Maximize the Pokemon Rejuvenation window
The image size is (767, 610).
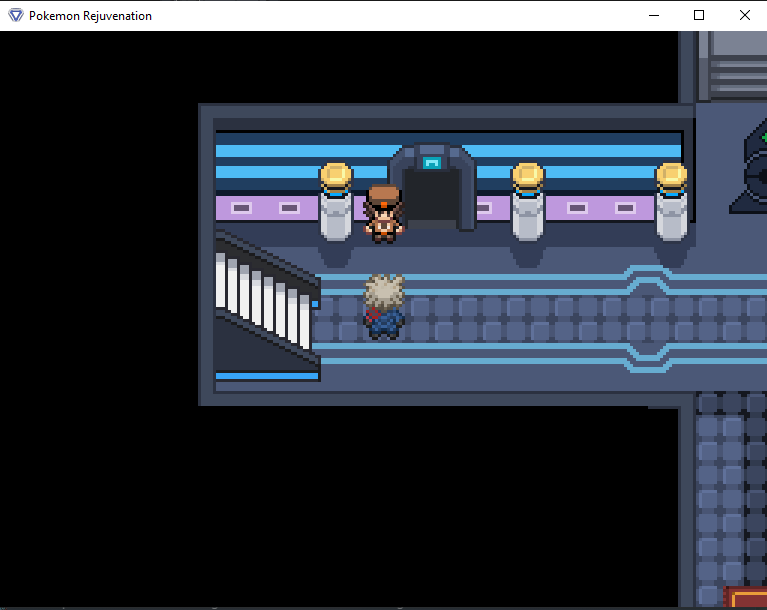(x=699, y=15)
